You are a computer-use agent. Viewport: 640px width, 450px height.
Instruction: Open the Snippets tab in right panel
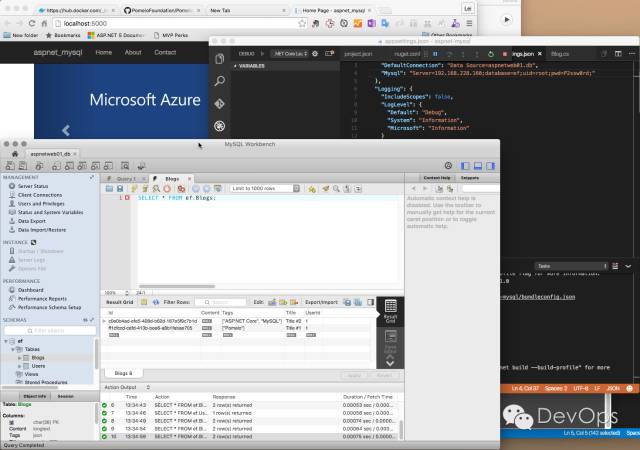470,178
